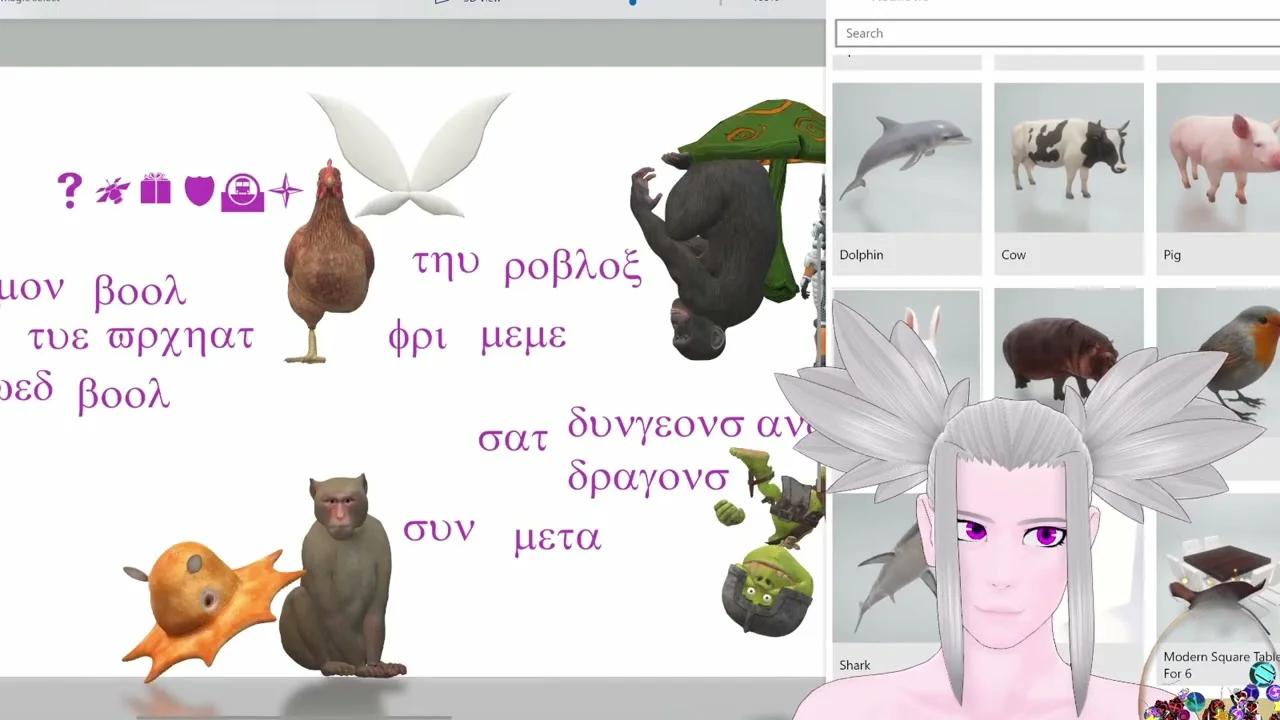The width and height of the screenshot is (1280, 720).
Task: Click the text 'μετα' on canvas
Action: pos(557,539)
